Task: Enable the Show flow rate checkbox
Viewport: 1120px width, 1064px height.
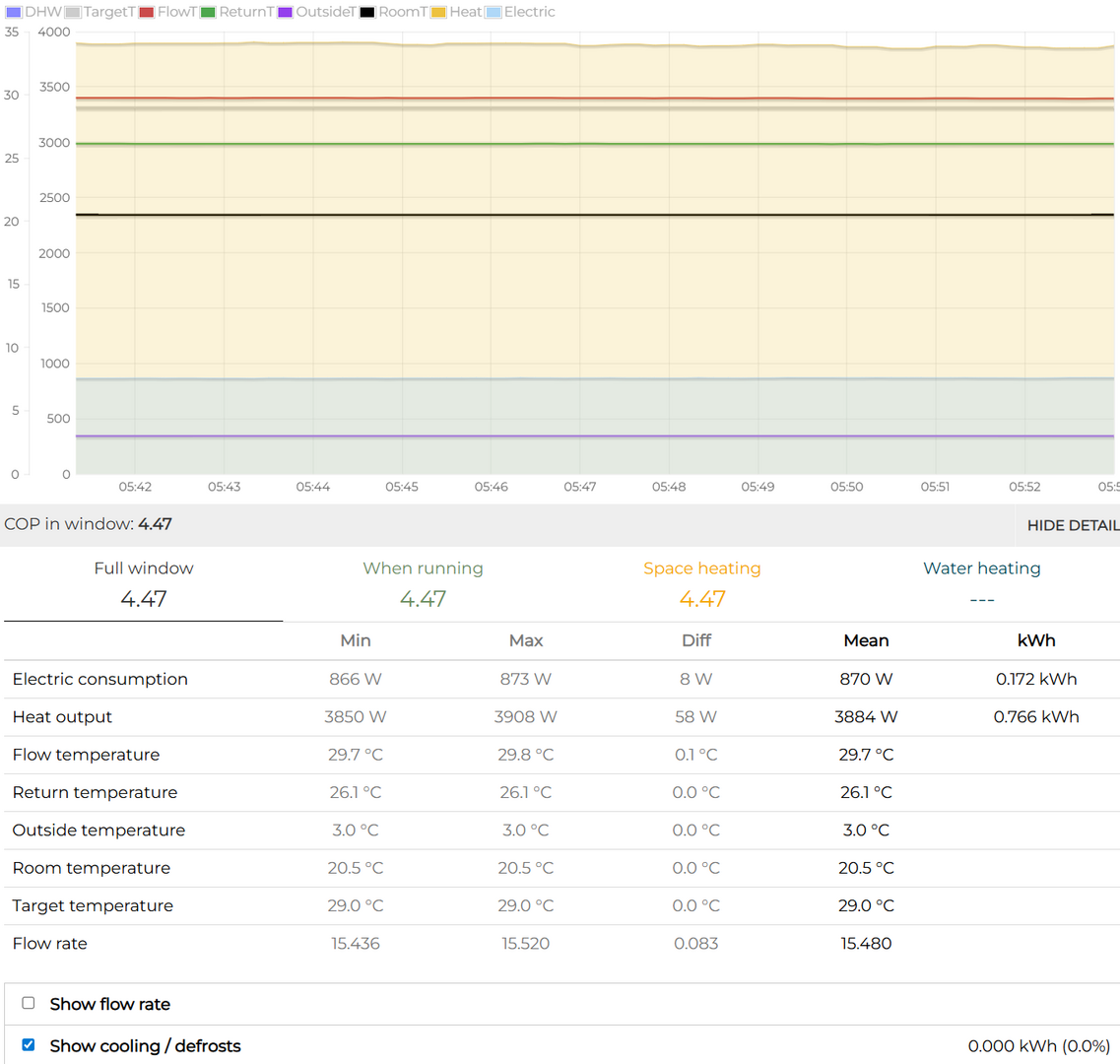Action: pyautogui.click(x=29, y=1003)
